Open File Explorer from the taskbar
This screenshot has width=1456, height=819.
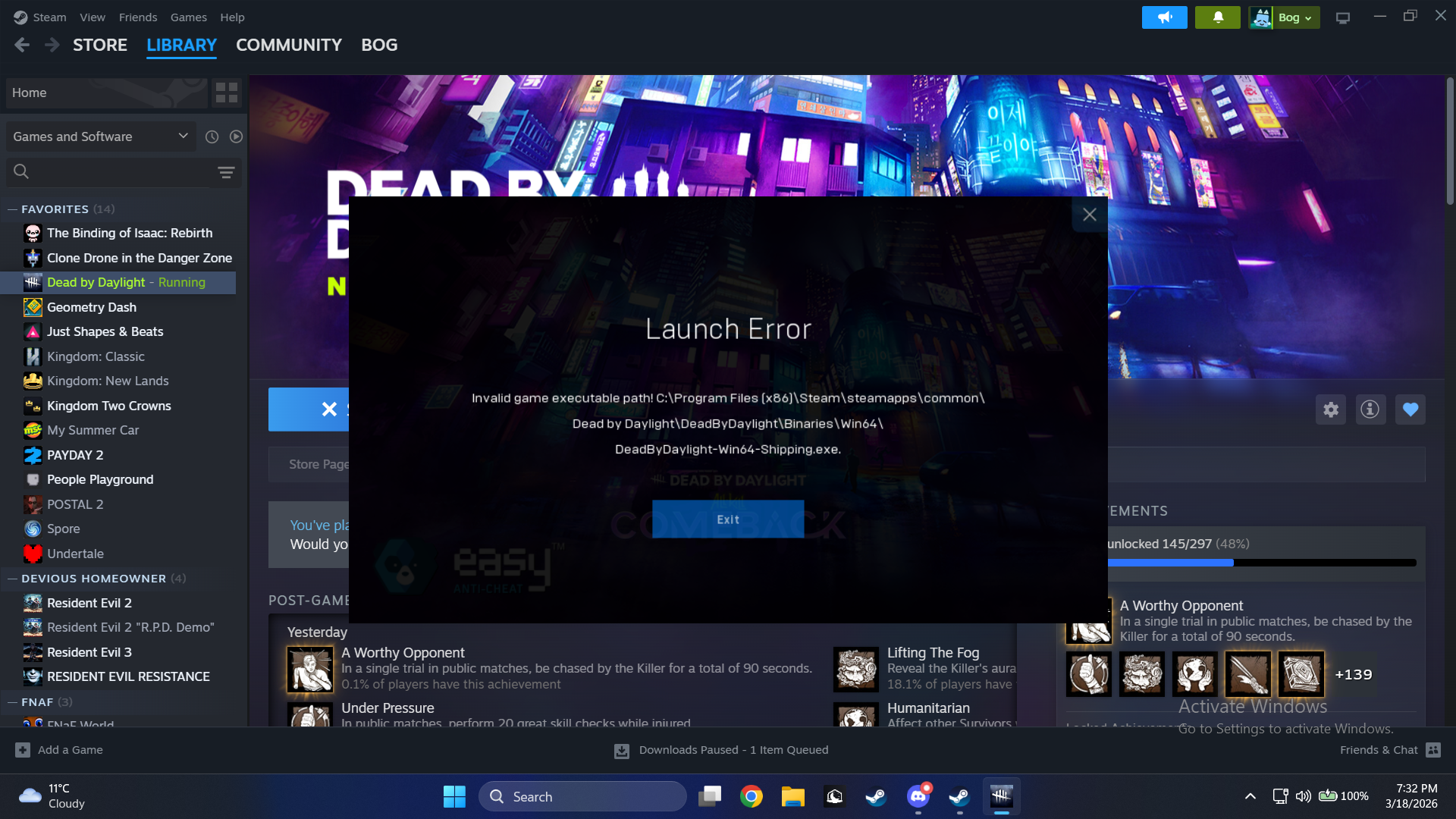coord(793,796)
